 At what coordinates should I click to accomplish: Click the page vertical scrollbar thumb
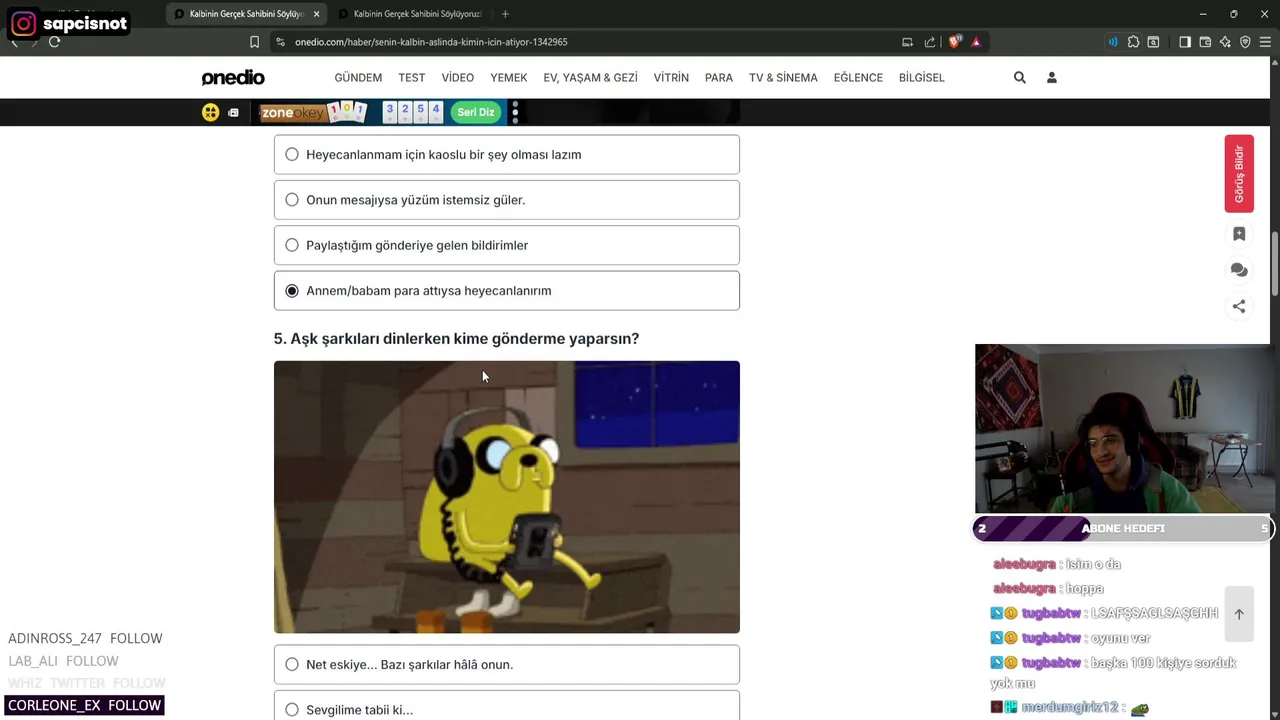[1275, 263]
